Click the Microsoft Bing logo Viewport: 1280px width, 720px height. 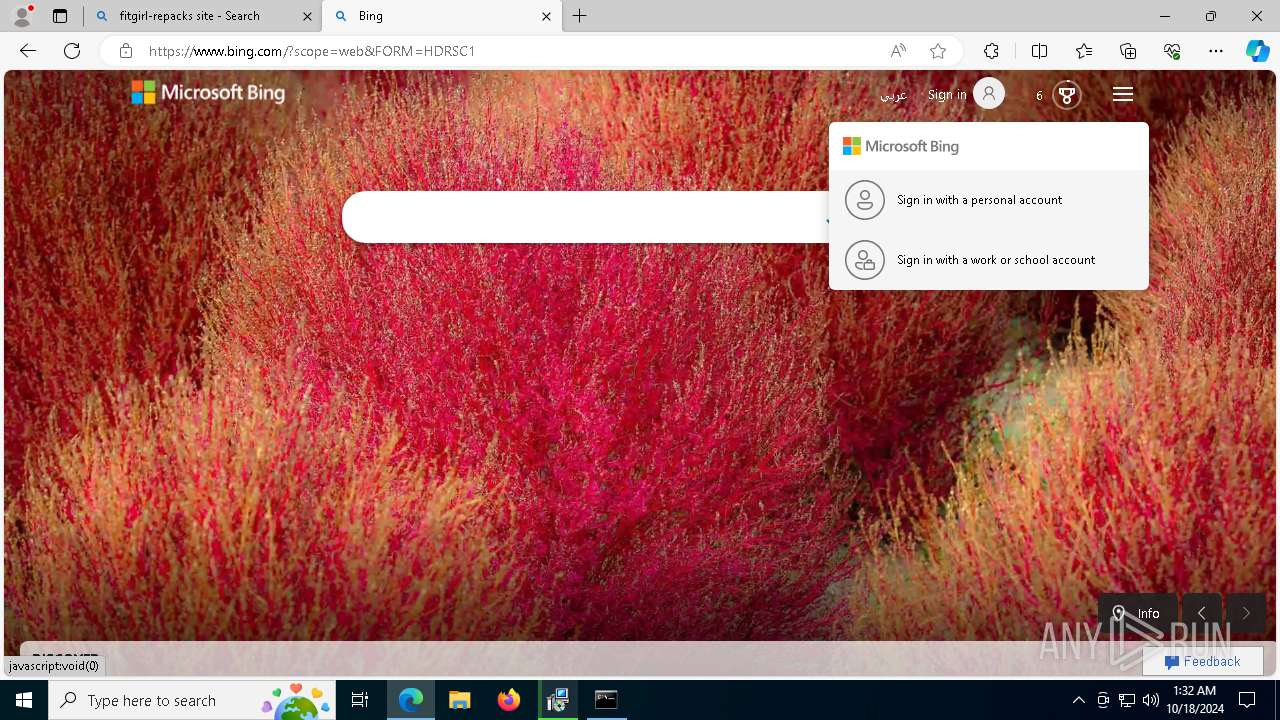point(208,93)
